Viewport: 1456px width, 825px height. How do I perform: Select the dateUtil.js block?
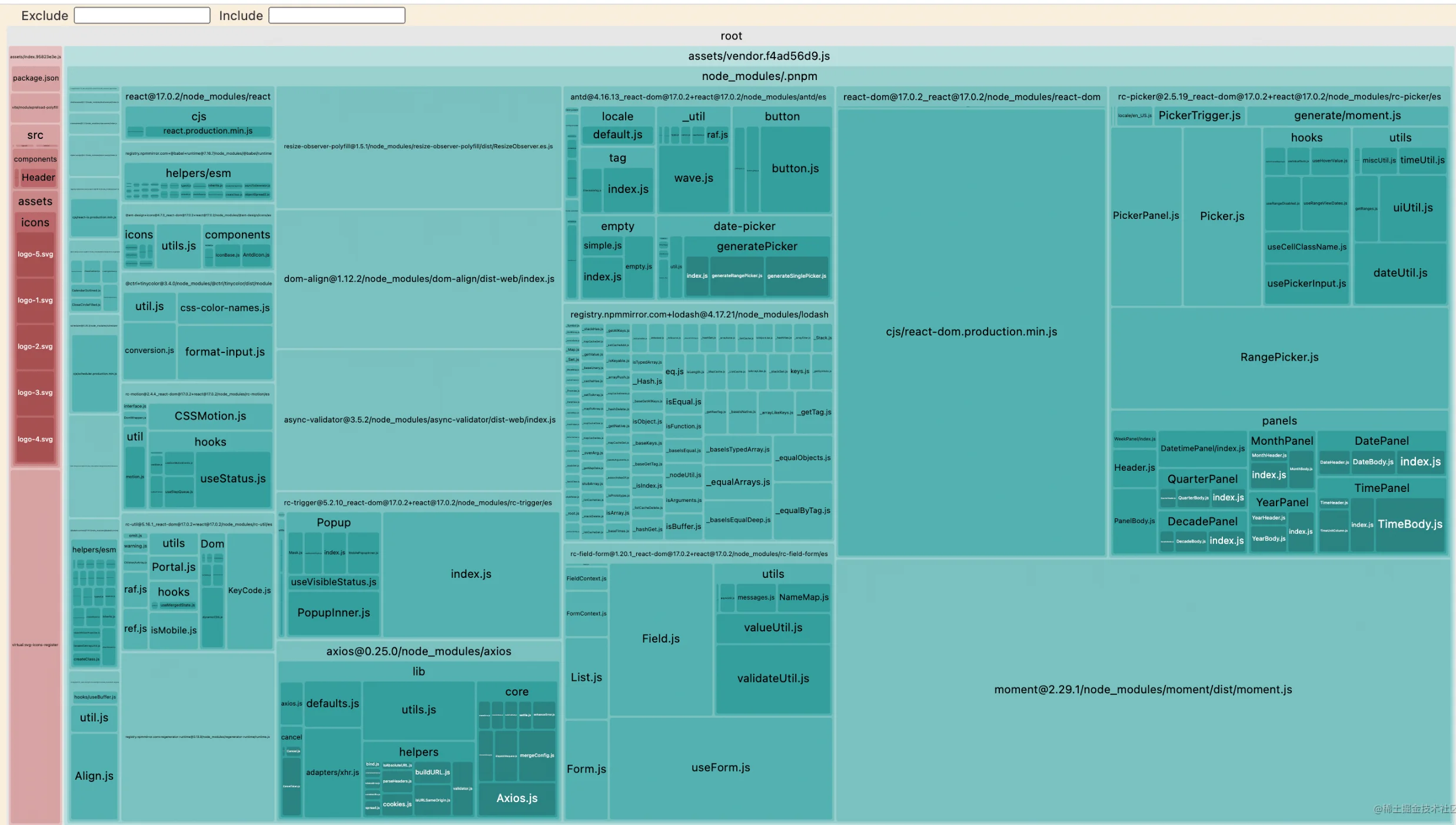tap(1400, 273)
